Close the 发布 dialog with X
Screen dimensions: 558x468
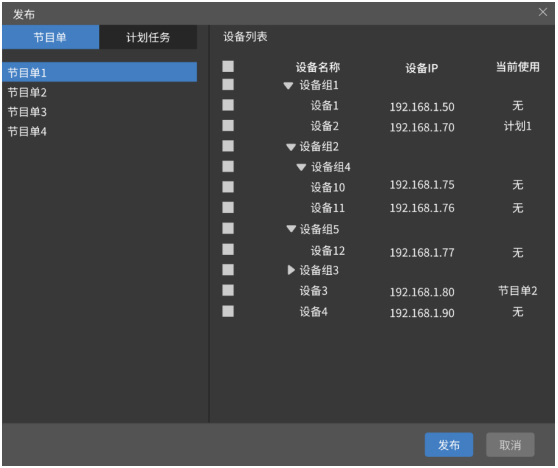[543, 12]
